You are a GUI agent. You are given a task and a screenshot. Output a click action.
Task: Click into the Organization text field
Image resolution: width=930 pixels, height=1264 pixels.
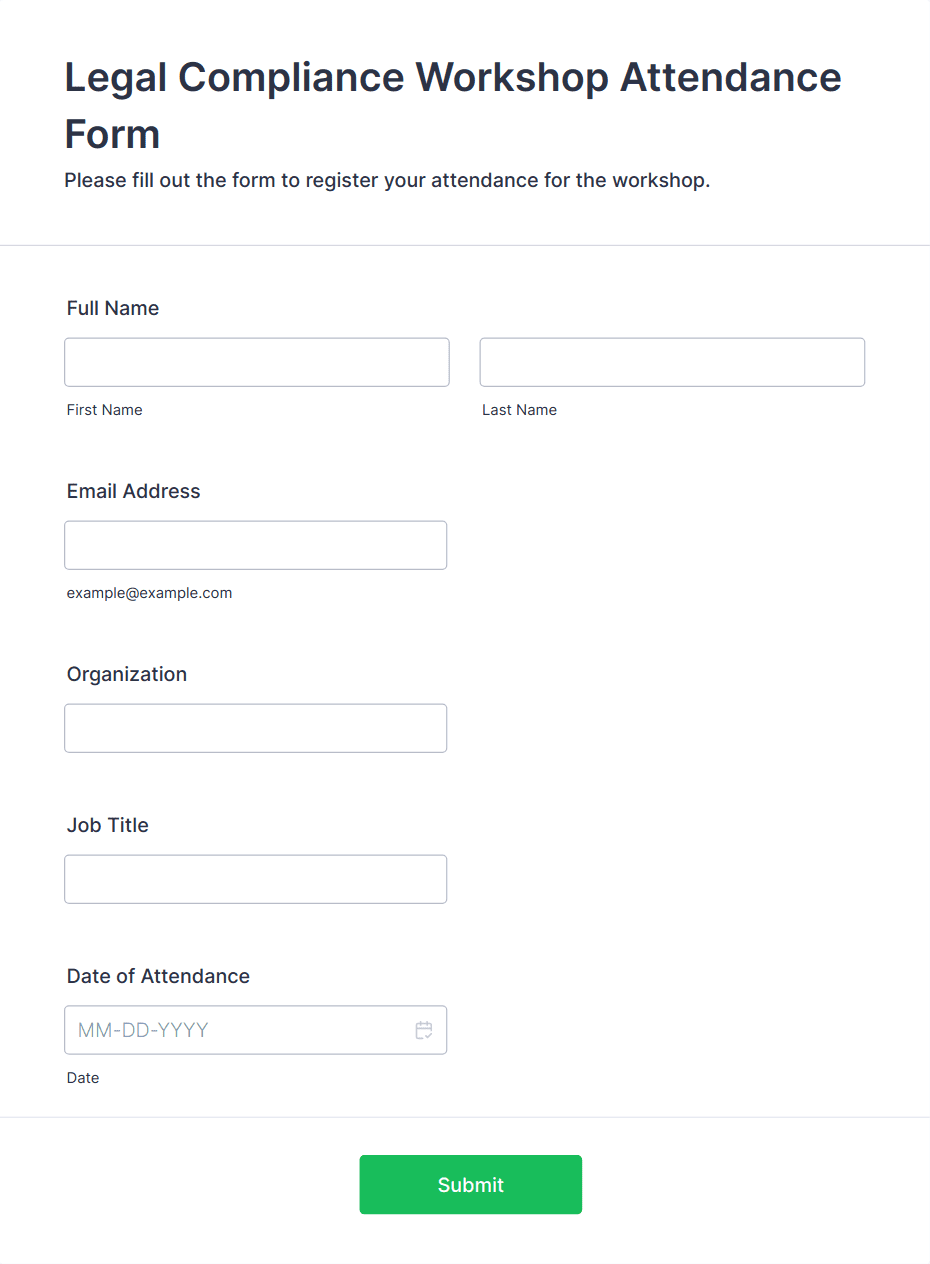(255, 728)
